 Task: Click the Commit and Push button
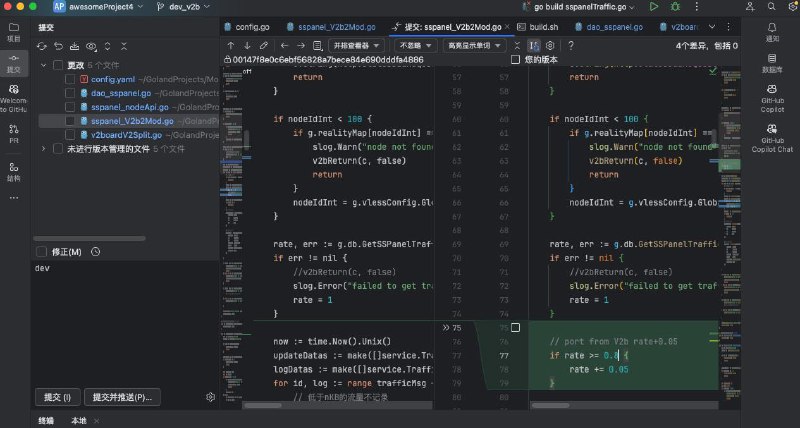tap(122, 397)
